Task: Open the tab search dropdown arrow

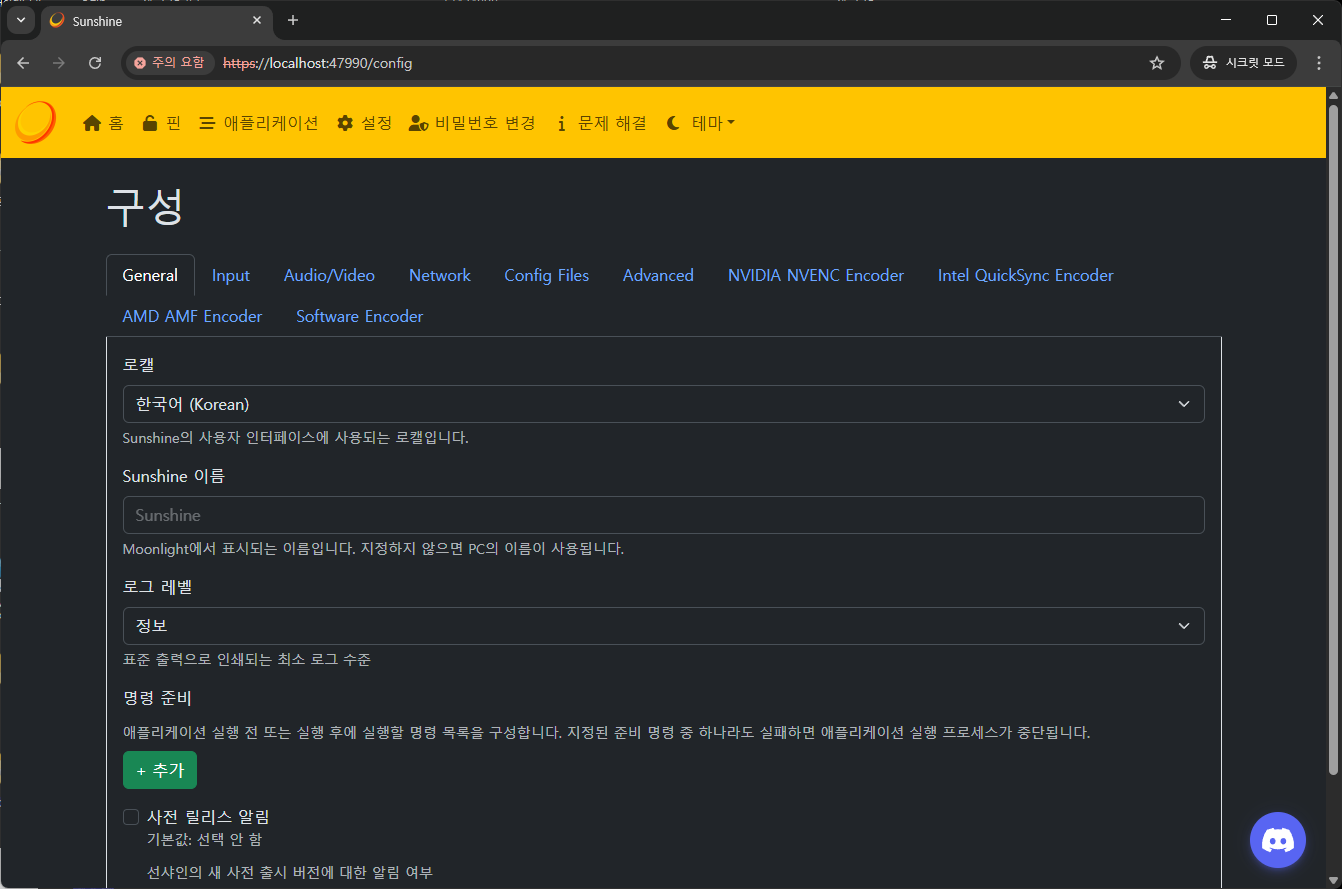Action: pos(21,20)
